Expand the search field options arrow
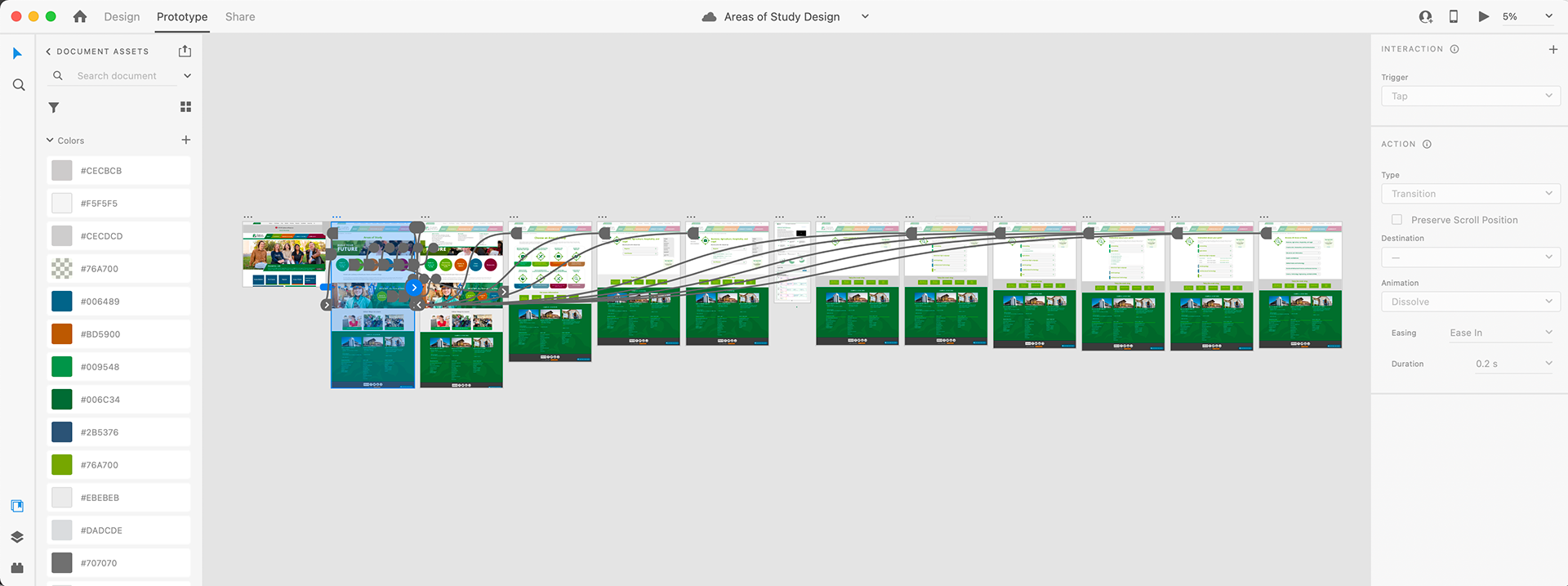Viewport: 1568px width, 586px height. [x=187, y=76]
